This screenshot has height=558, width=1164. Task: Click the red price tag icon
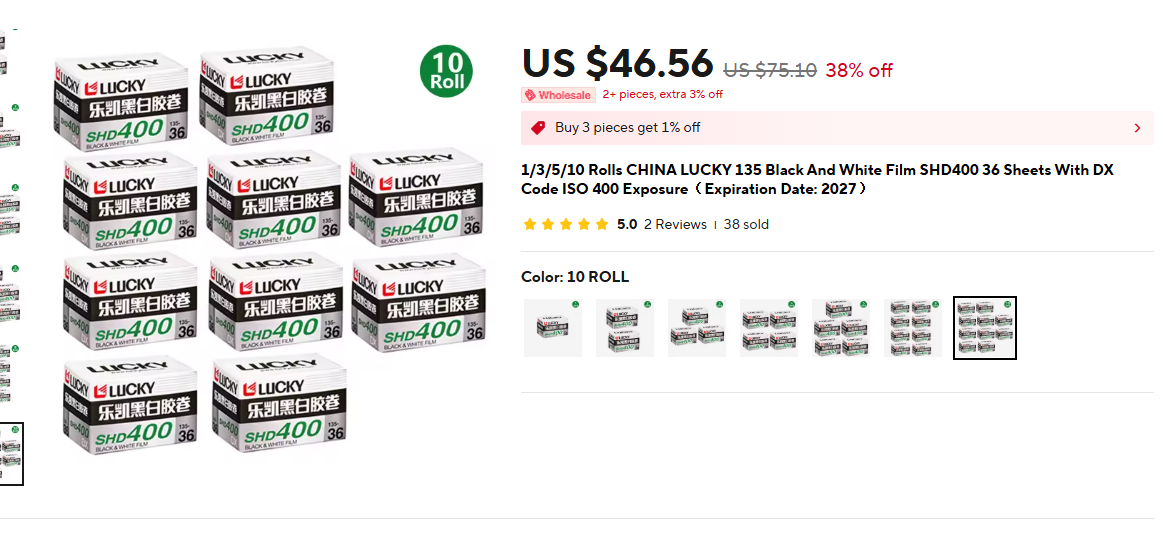(538, 128)
